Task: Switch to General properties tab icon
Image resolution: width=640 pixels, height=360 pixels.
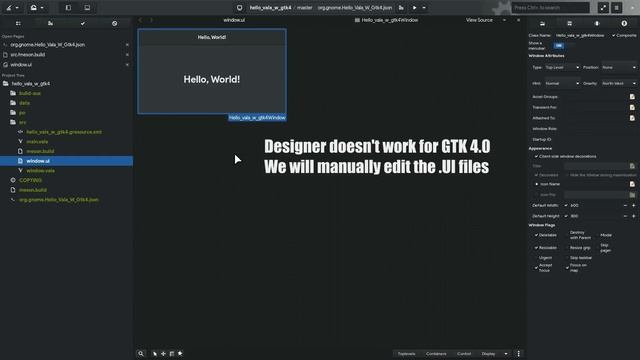Action: click(x=542, y=23)
